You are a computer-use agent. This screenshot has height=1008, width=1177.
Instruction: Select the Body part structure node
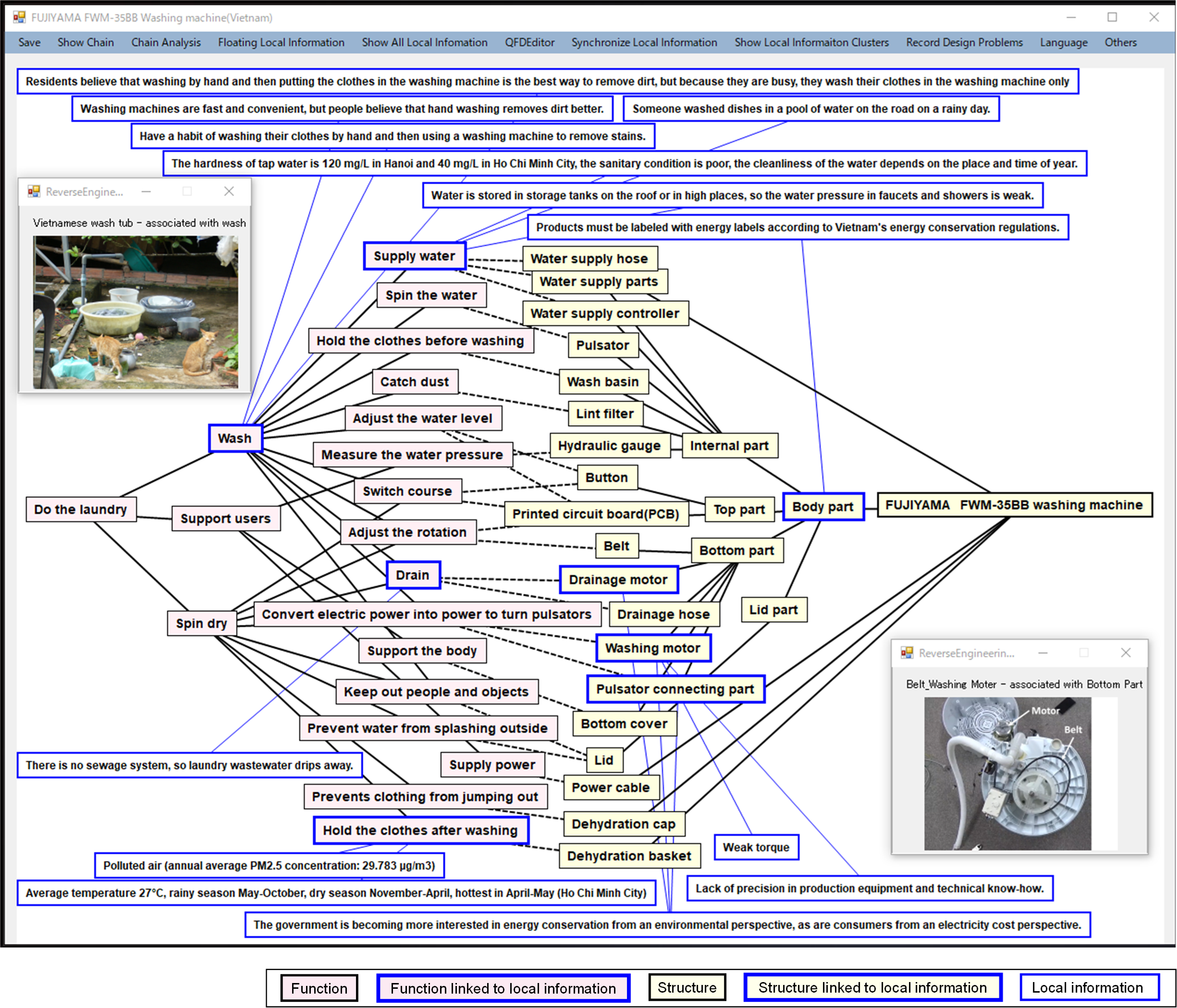(x=822, y=507)
